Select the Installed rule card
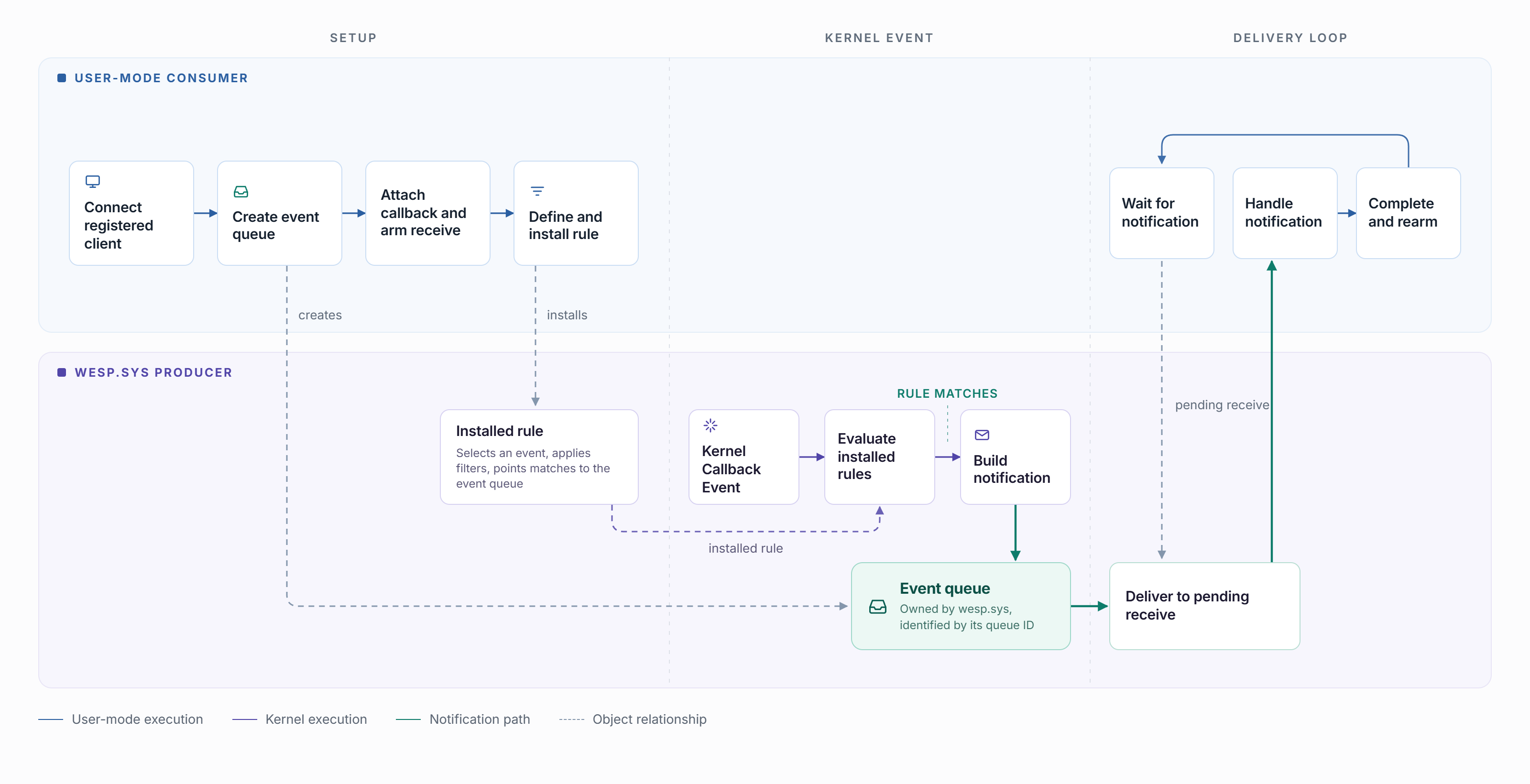Screen dimensions: 1530x784 point(539,457)
